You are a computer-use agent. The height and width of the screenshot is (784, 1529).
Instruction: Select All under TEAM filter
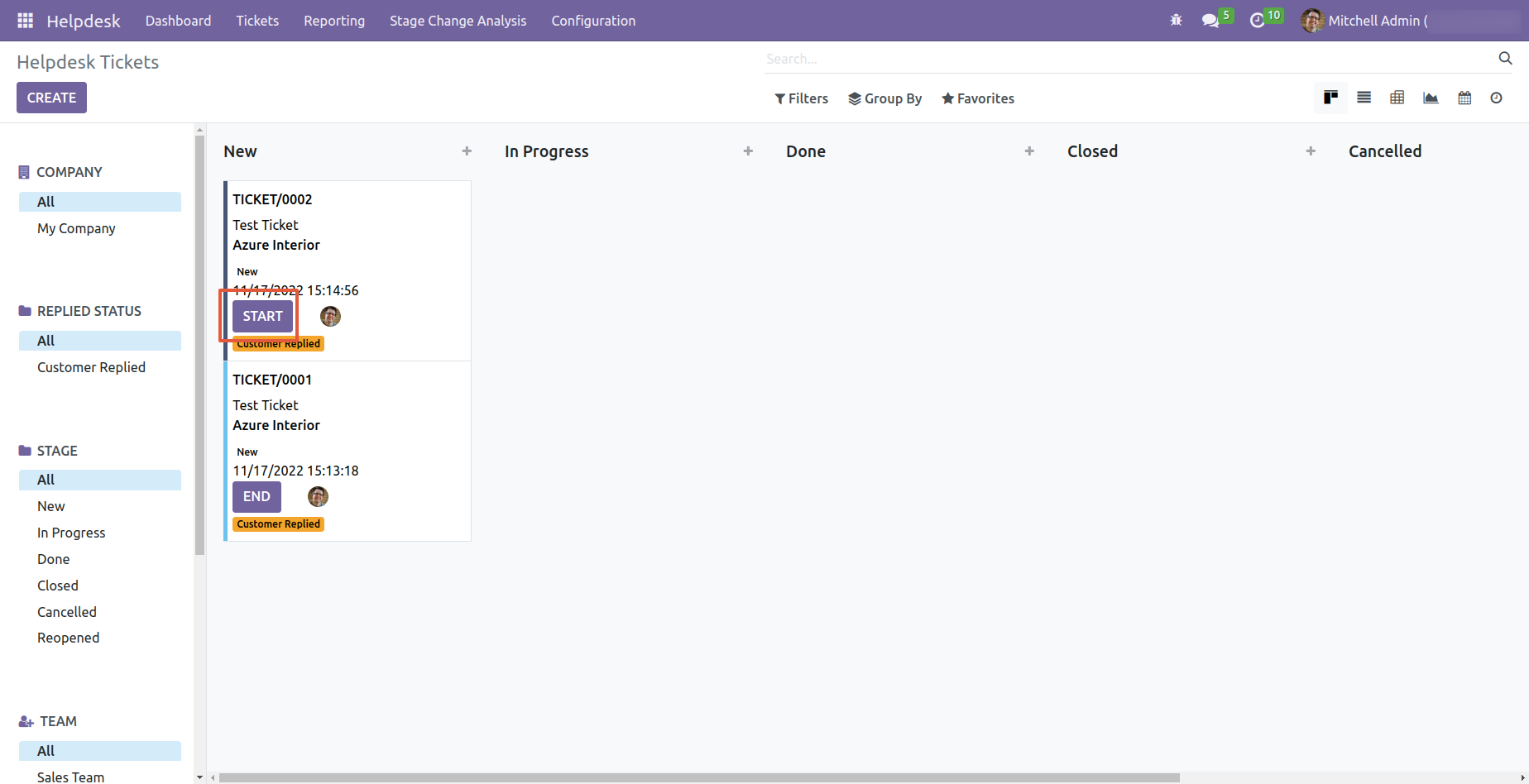[x=100, y=751]
